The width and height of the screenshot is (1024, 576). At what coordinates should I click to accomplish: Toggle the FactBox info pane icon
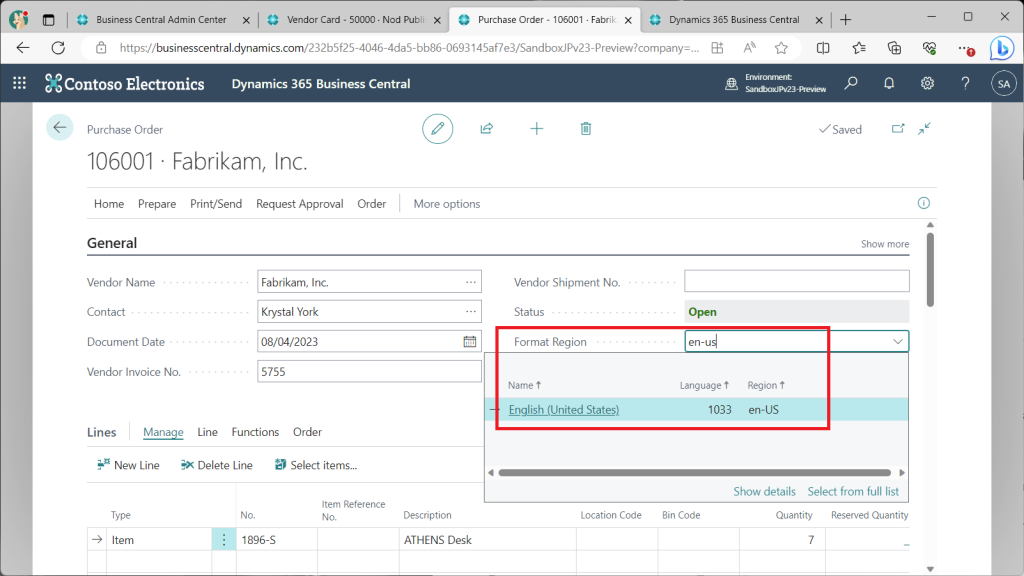[x=923, y=203]
